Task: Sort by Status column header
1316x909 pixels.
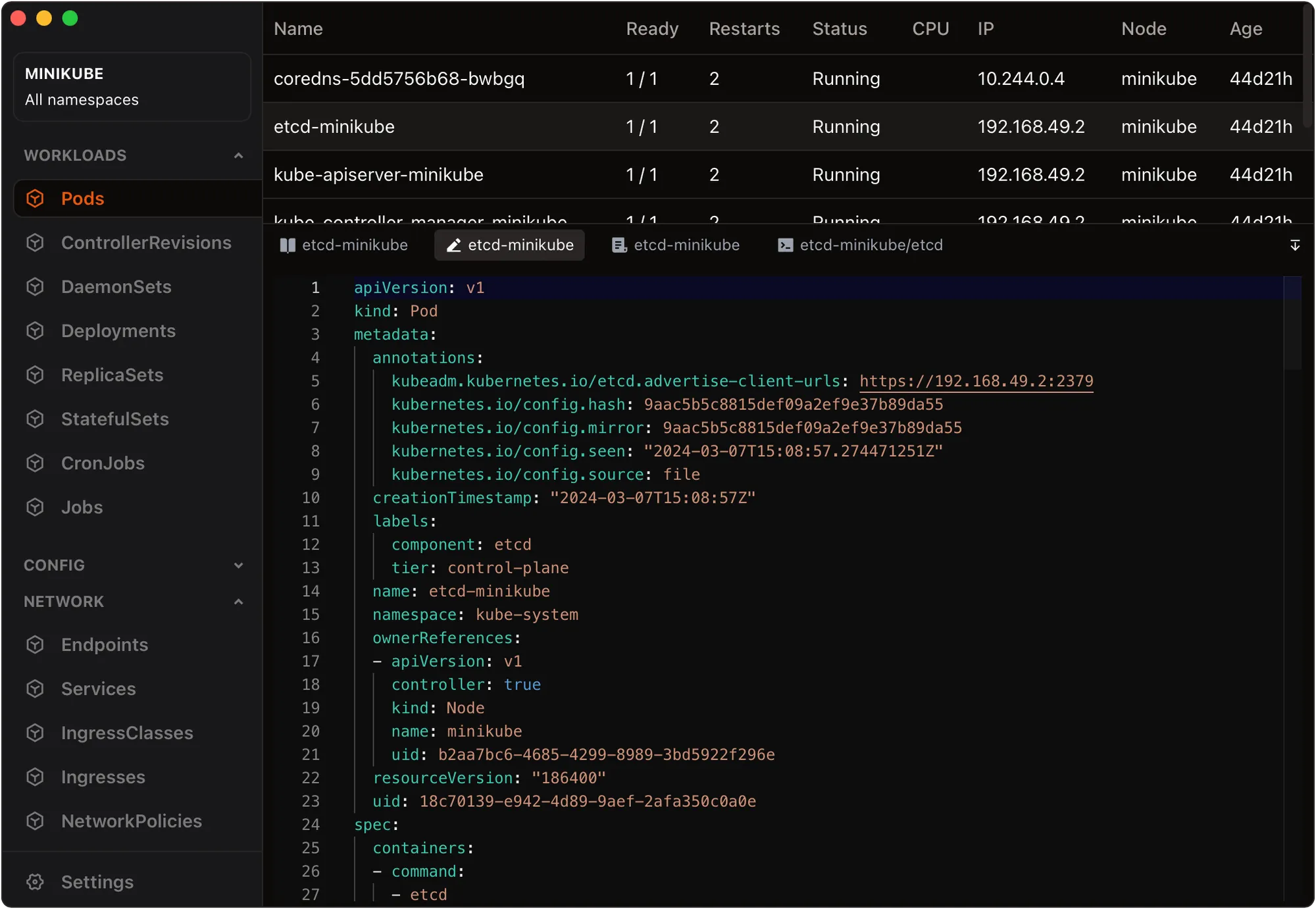Action: pyautogui.click(x=840, y=28)
